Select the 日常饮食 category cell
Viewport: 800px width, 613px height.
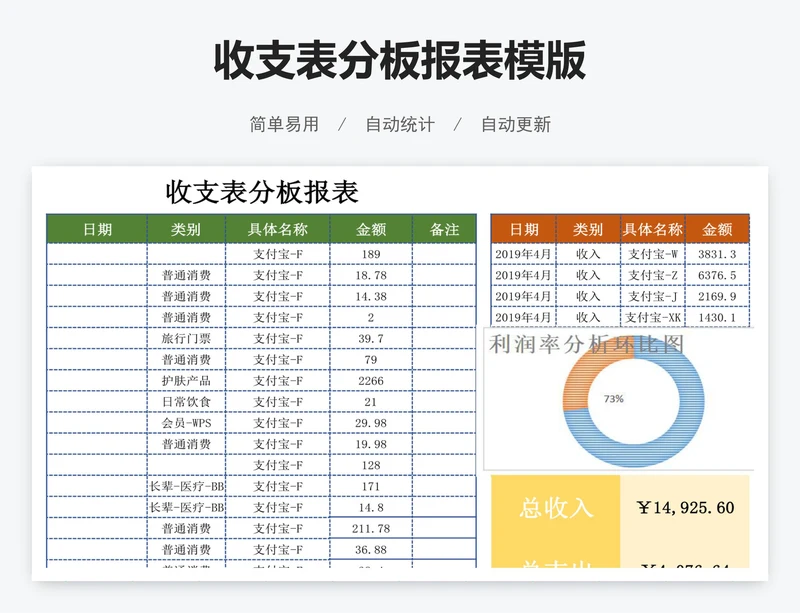186,402
